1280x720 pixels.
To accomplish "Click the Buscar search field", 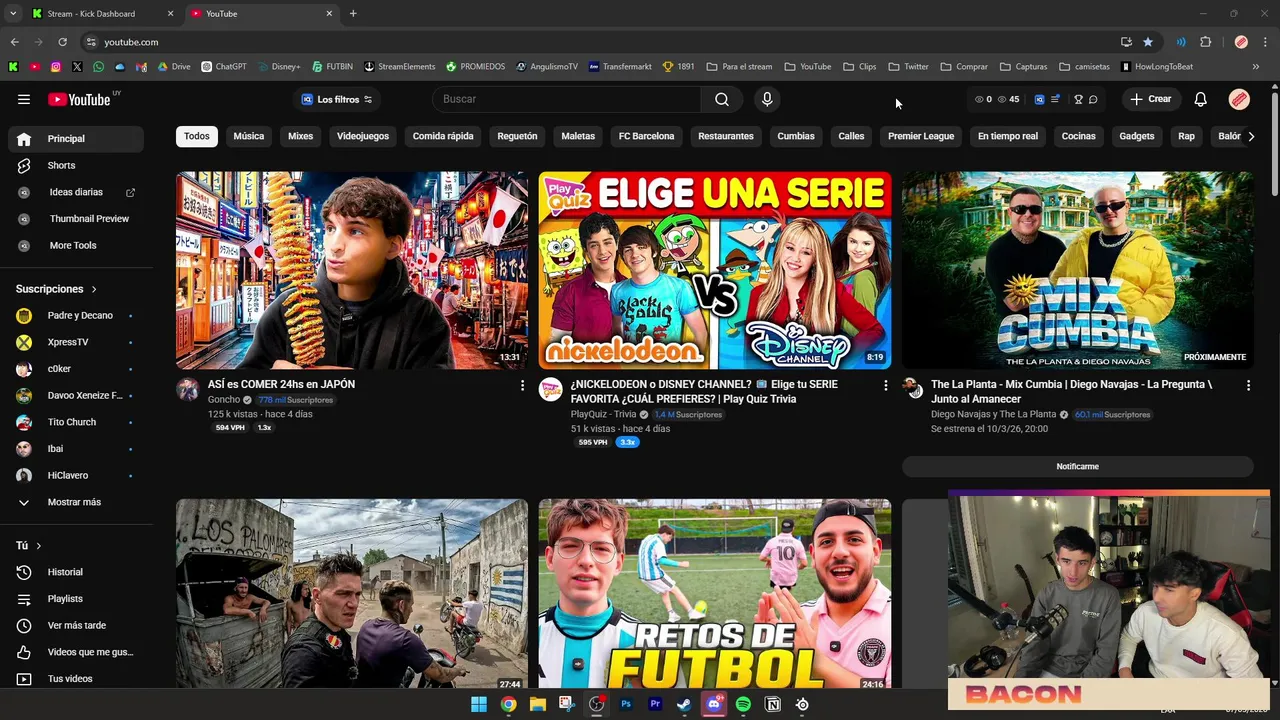I will click(567, 99).
